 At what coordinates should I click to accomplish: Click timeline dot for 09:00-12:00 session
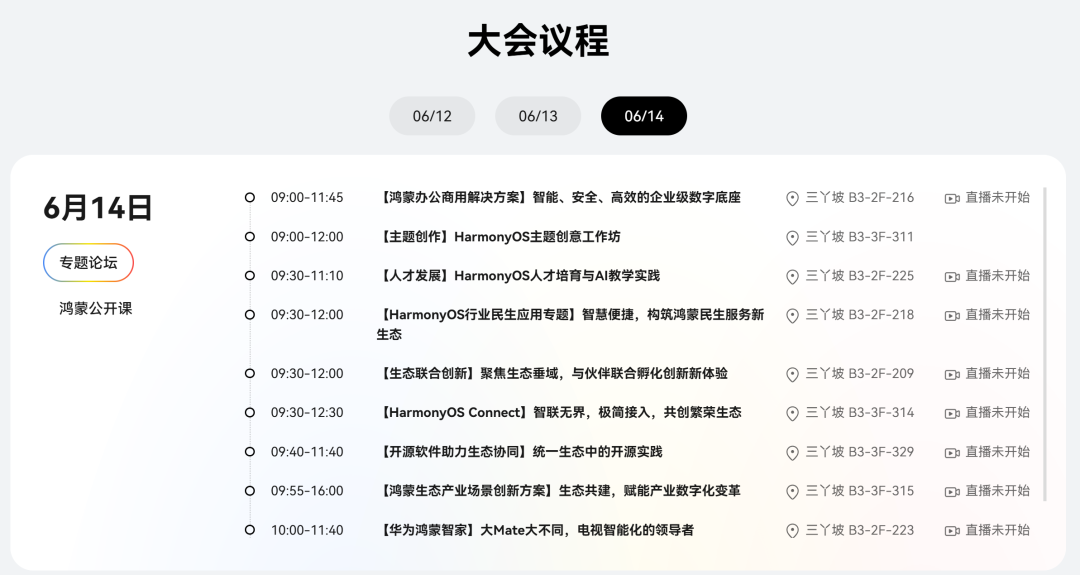point(250,237)
